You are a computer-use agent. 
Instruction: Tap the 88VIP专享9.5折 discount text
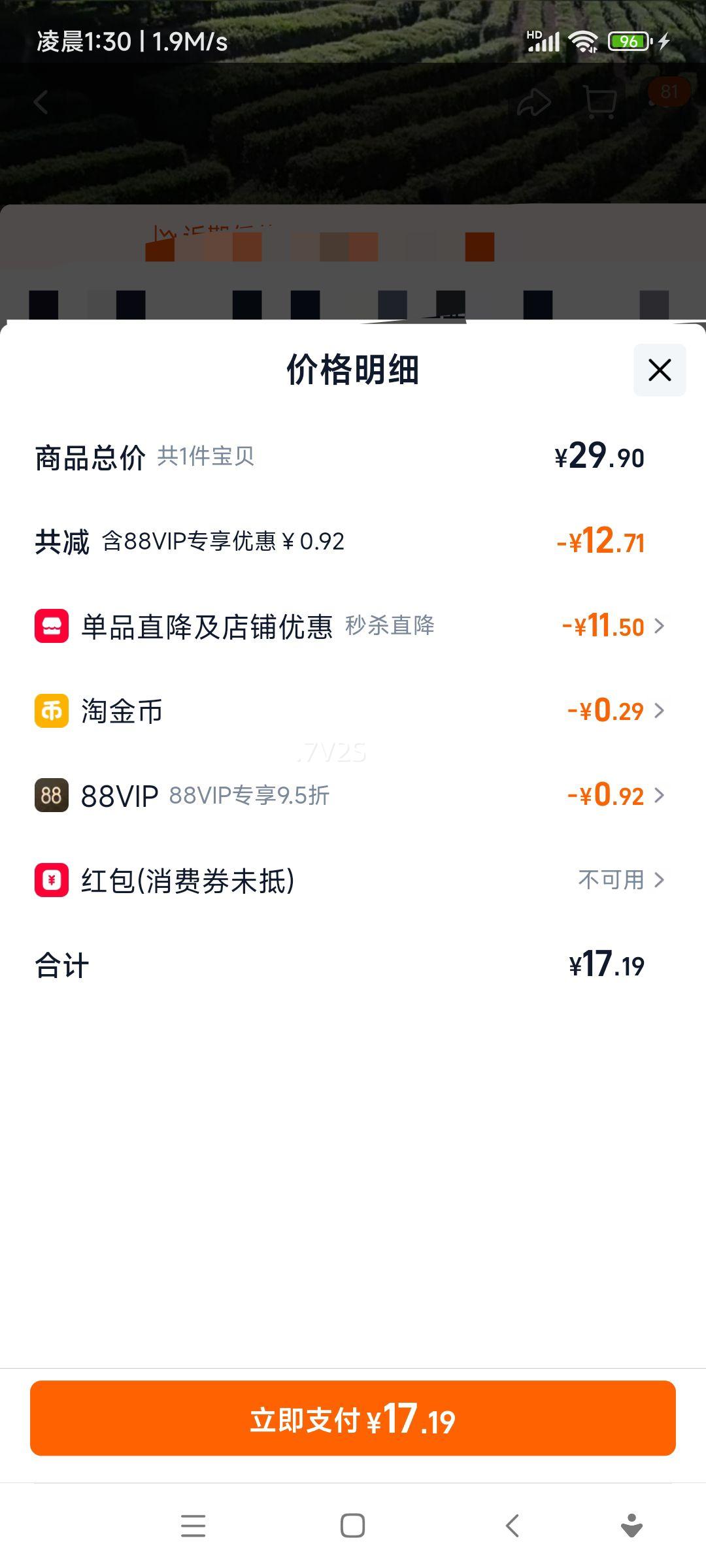(249, 795)
